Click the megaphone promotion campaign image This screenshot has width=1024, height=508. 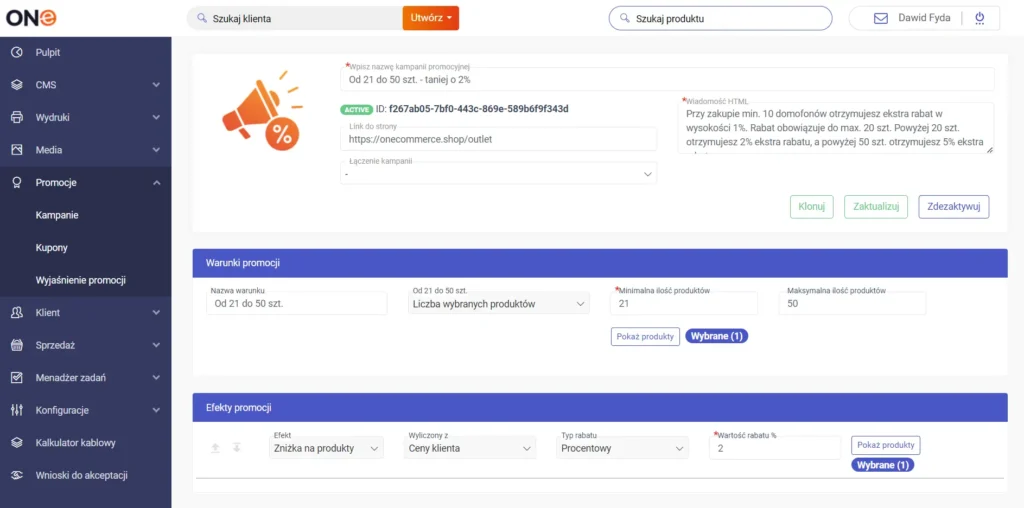pos(262,110)
